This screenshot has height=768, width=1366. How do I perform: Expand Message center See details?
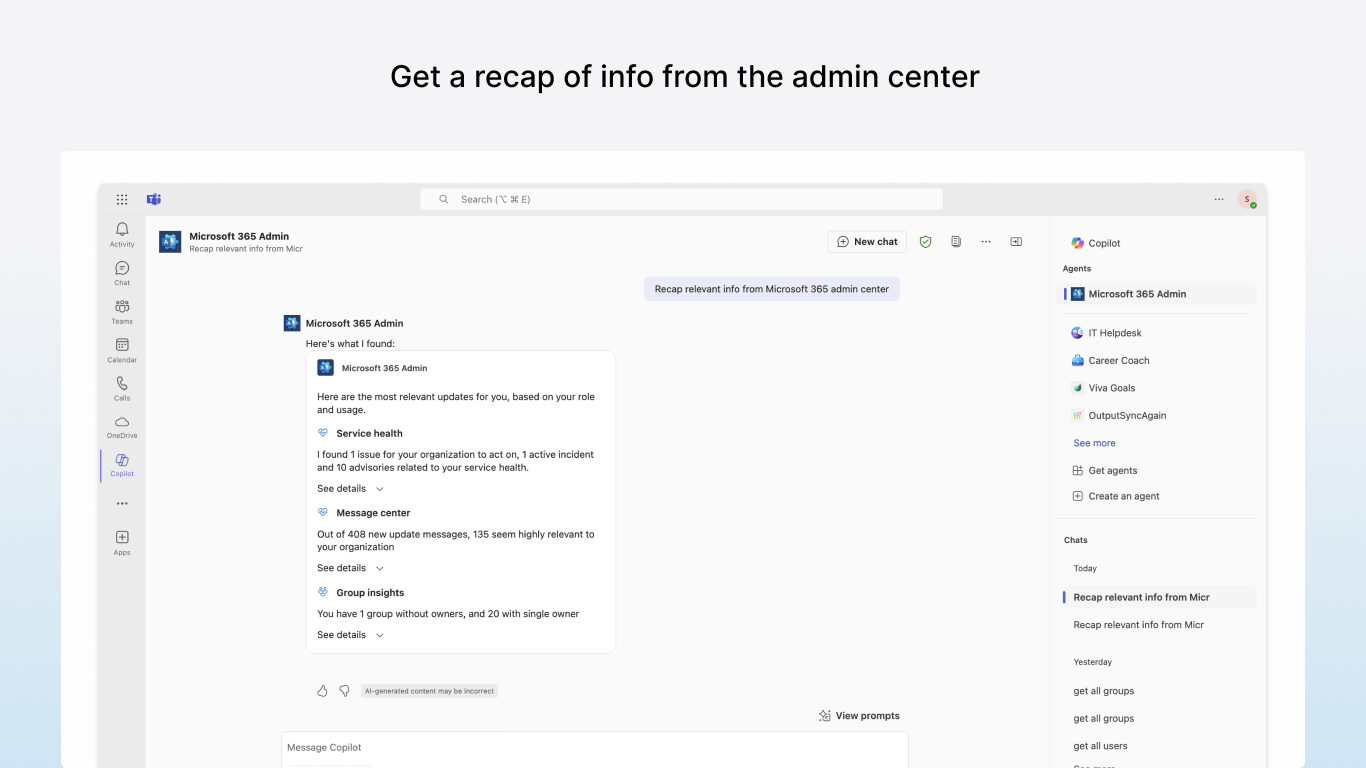351,568
